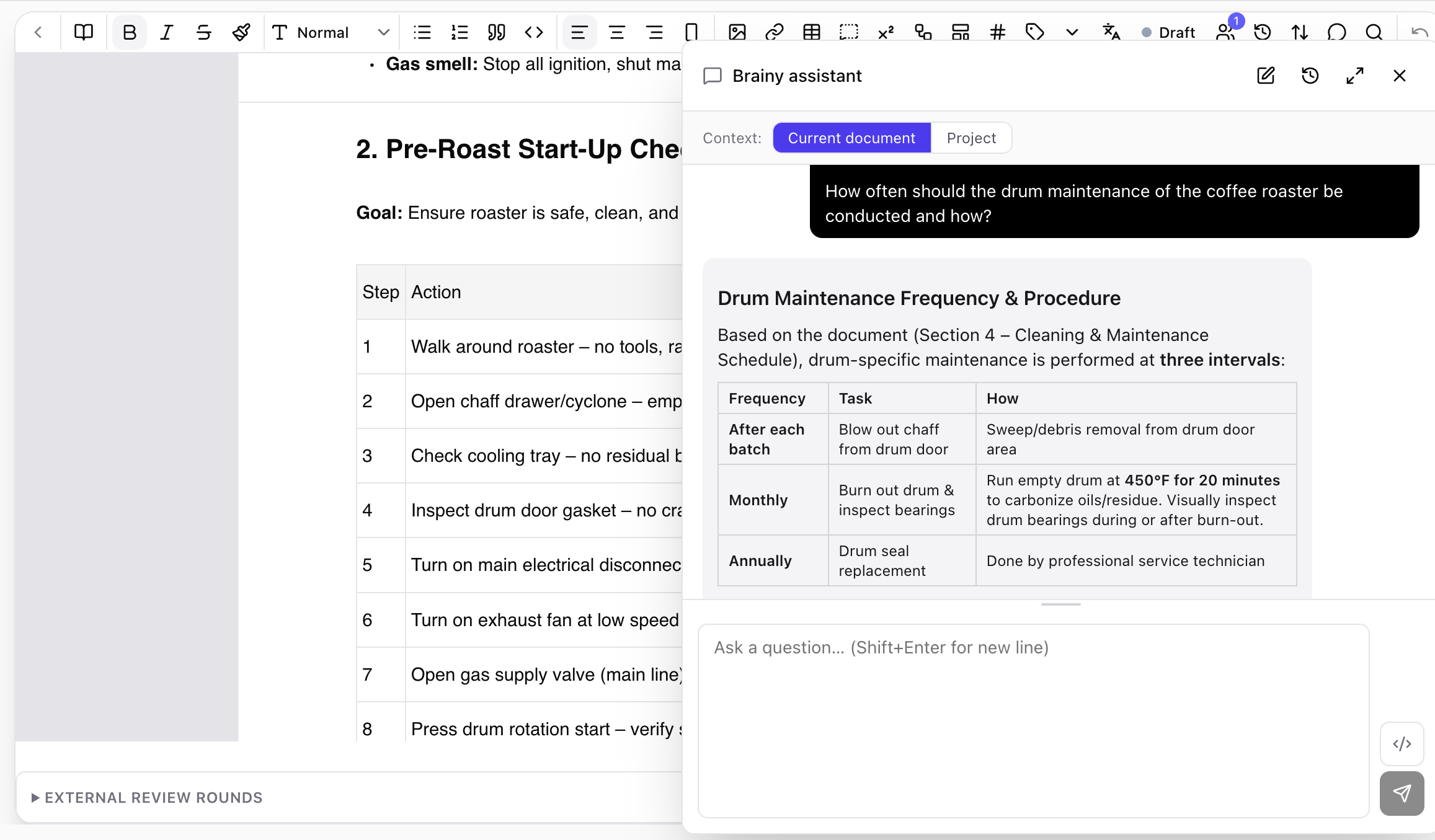The width and height of the screenshot is (1435, 840).
Task: Expand the Brainy assistant panel
Action: pos(1355,76)
